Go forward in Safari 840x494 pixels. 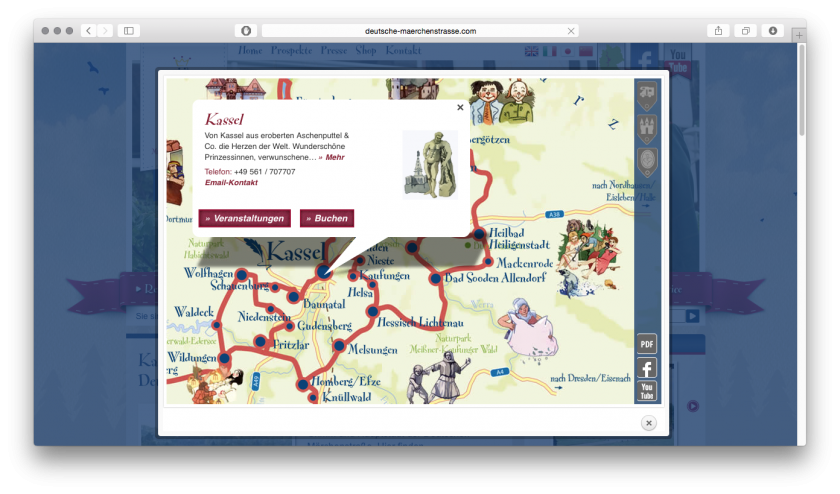106,31
